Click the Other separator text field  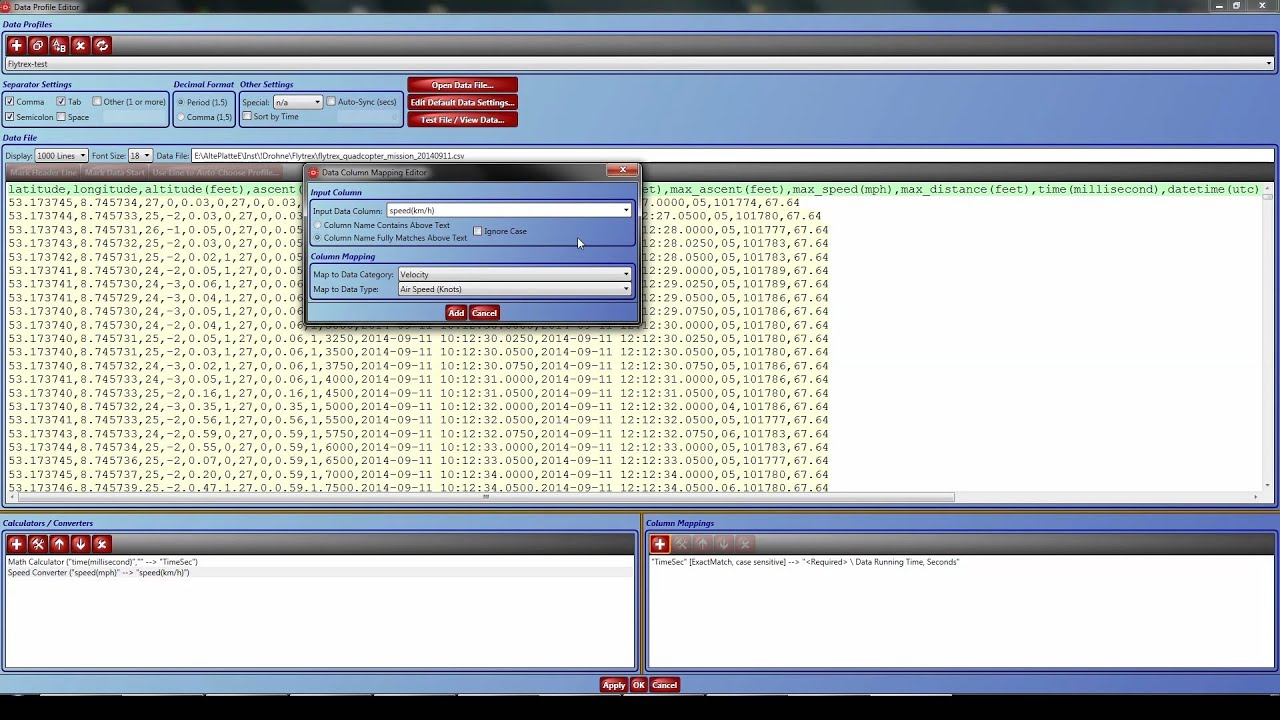pyautogui.click(x=135, y=117)
